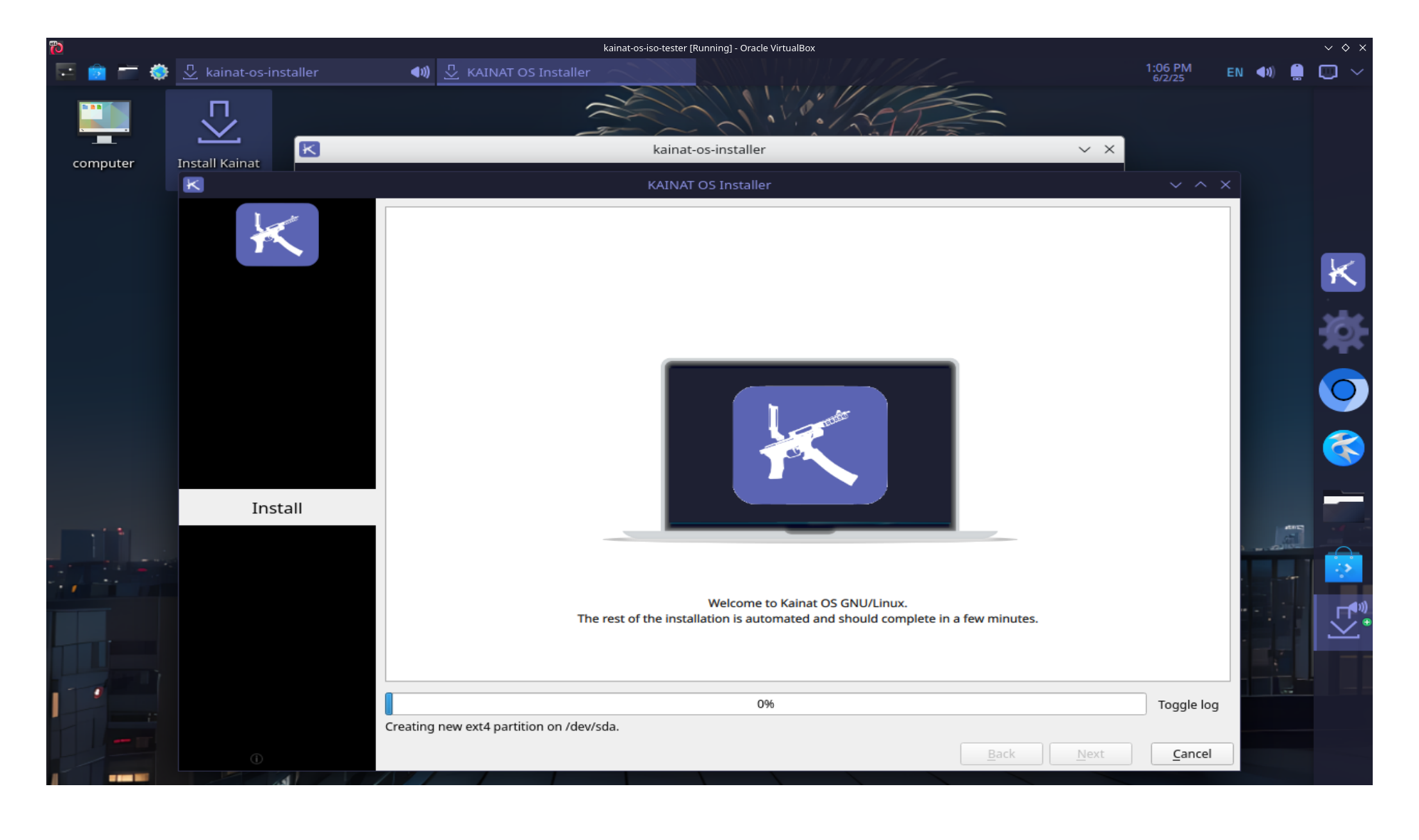
Task: Click the Kainat logo in installer sidebar
Action: (277, 234)
